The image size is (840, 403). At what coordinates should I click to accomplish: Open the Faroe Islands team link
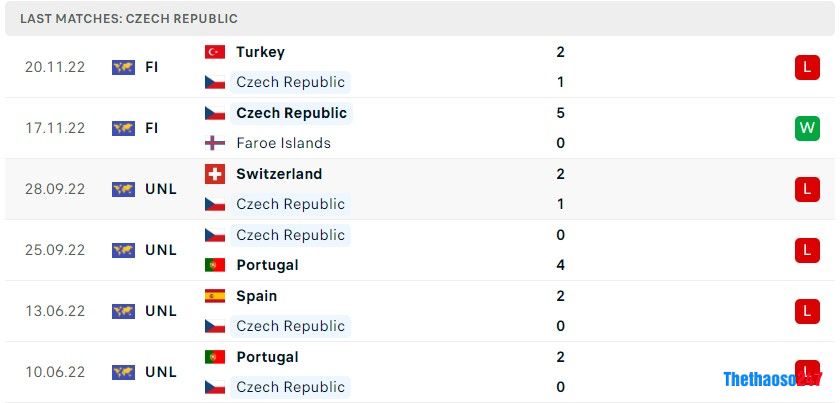coord(283,143)
